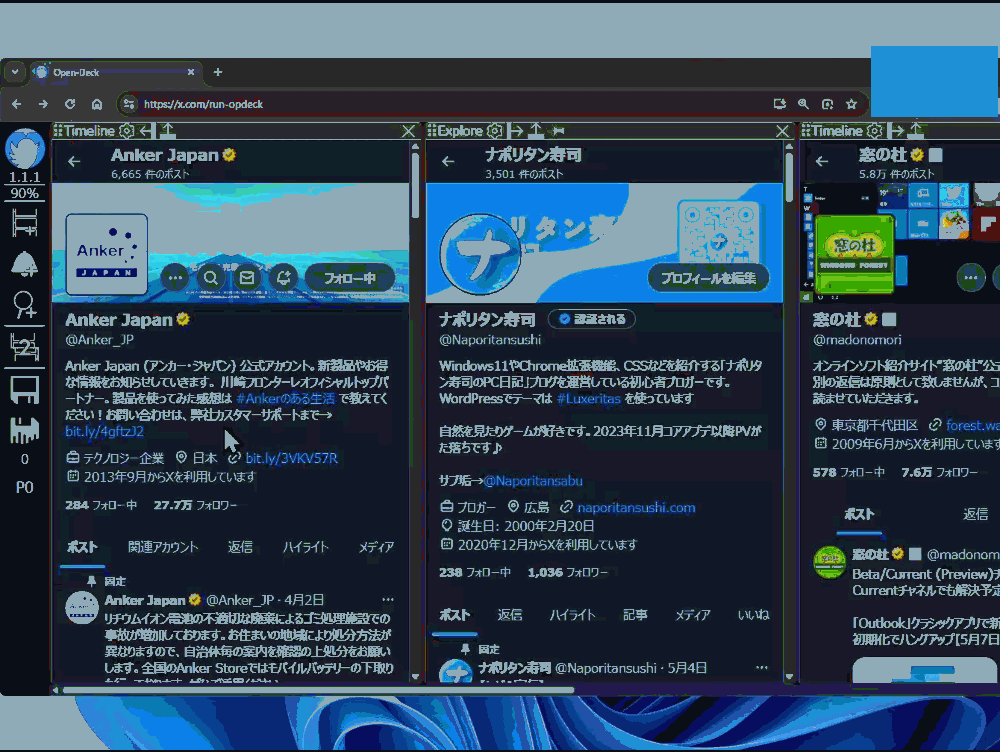Open more options ellipsis on Anker Japan profile
The image size is (1000, 752).
click(x=175, y=278)
